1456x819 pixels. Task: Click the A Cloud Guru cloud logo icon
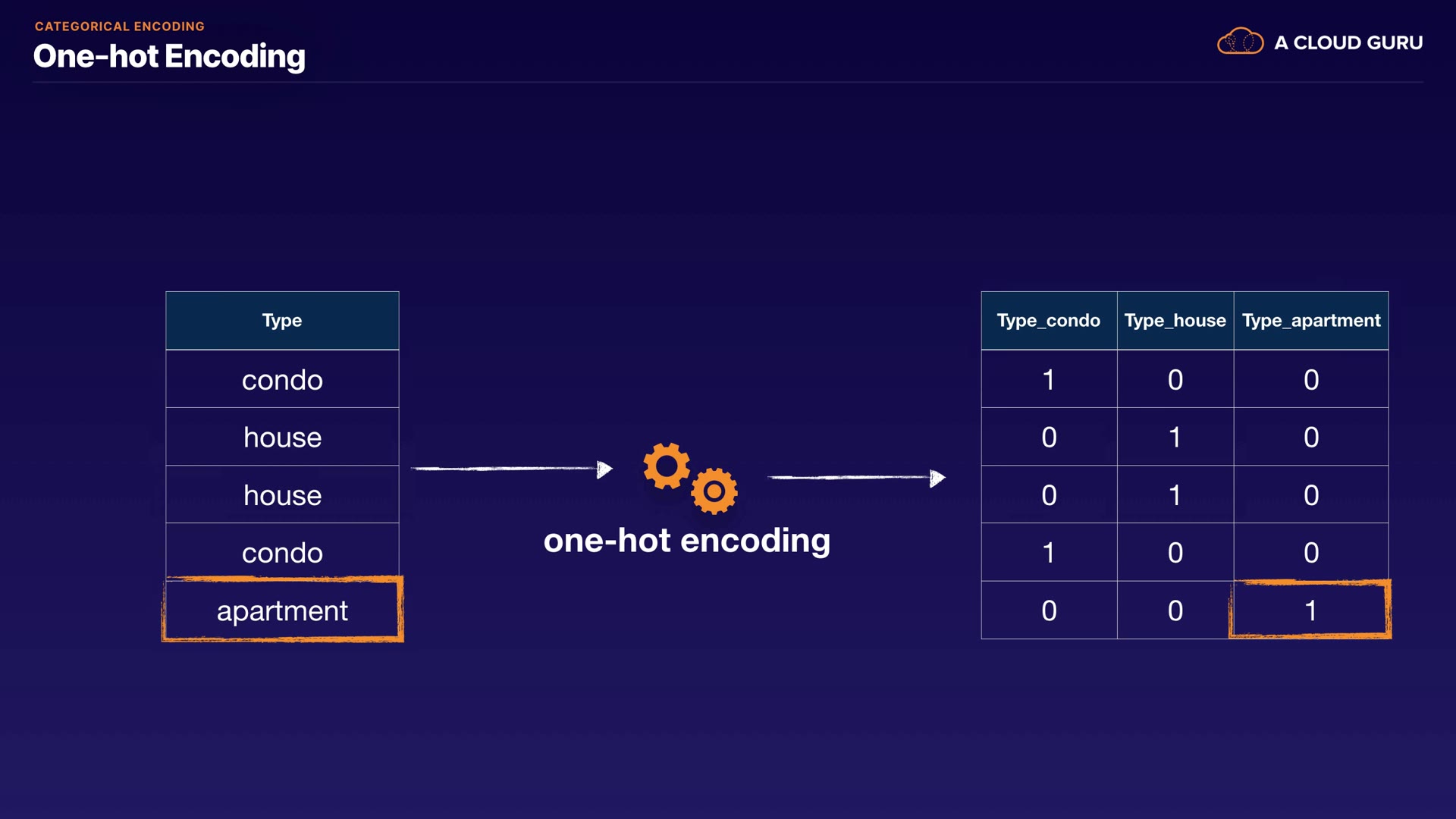(x=1240, y=42)
